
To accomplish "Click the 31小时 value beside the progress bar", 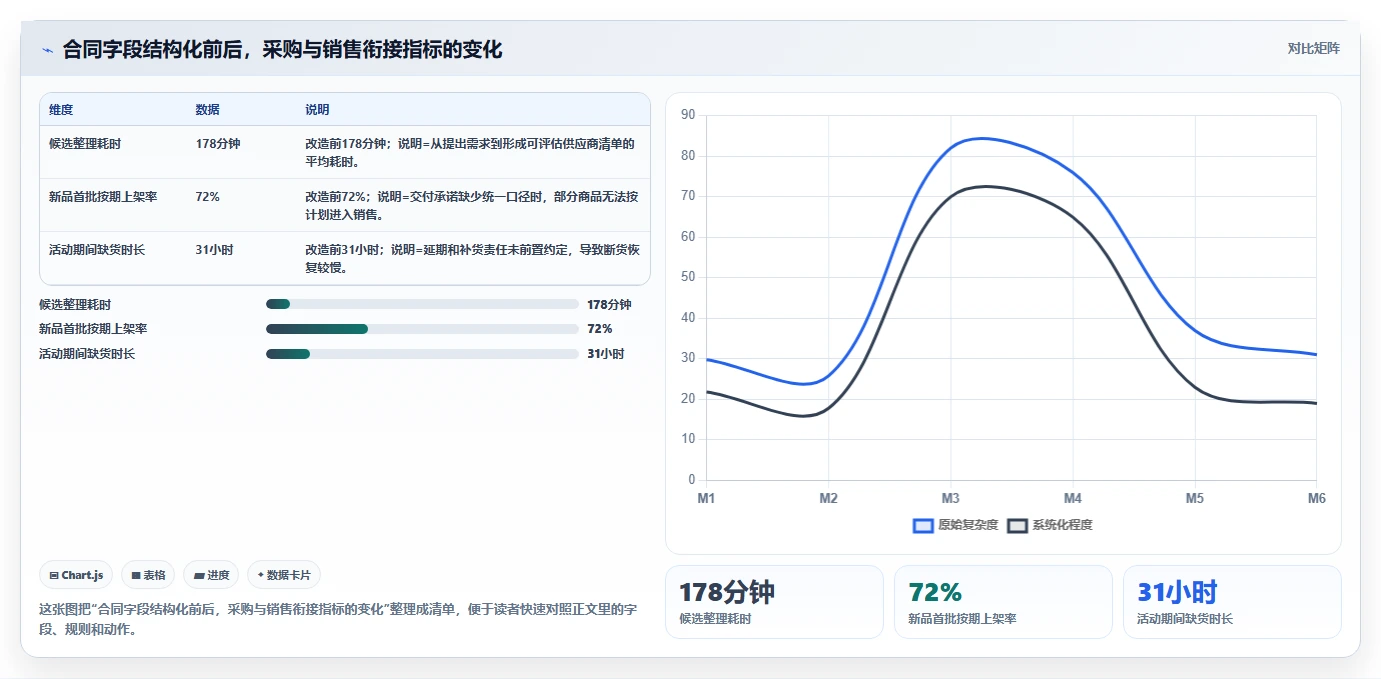I will tap(605, 354).
